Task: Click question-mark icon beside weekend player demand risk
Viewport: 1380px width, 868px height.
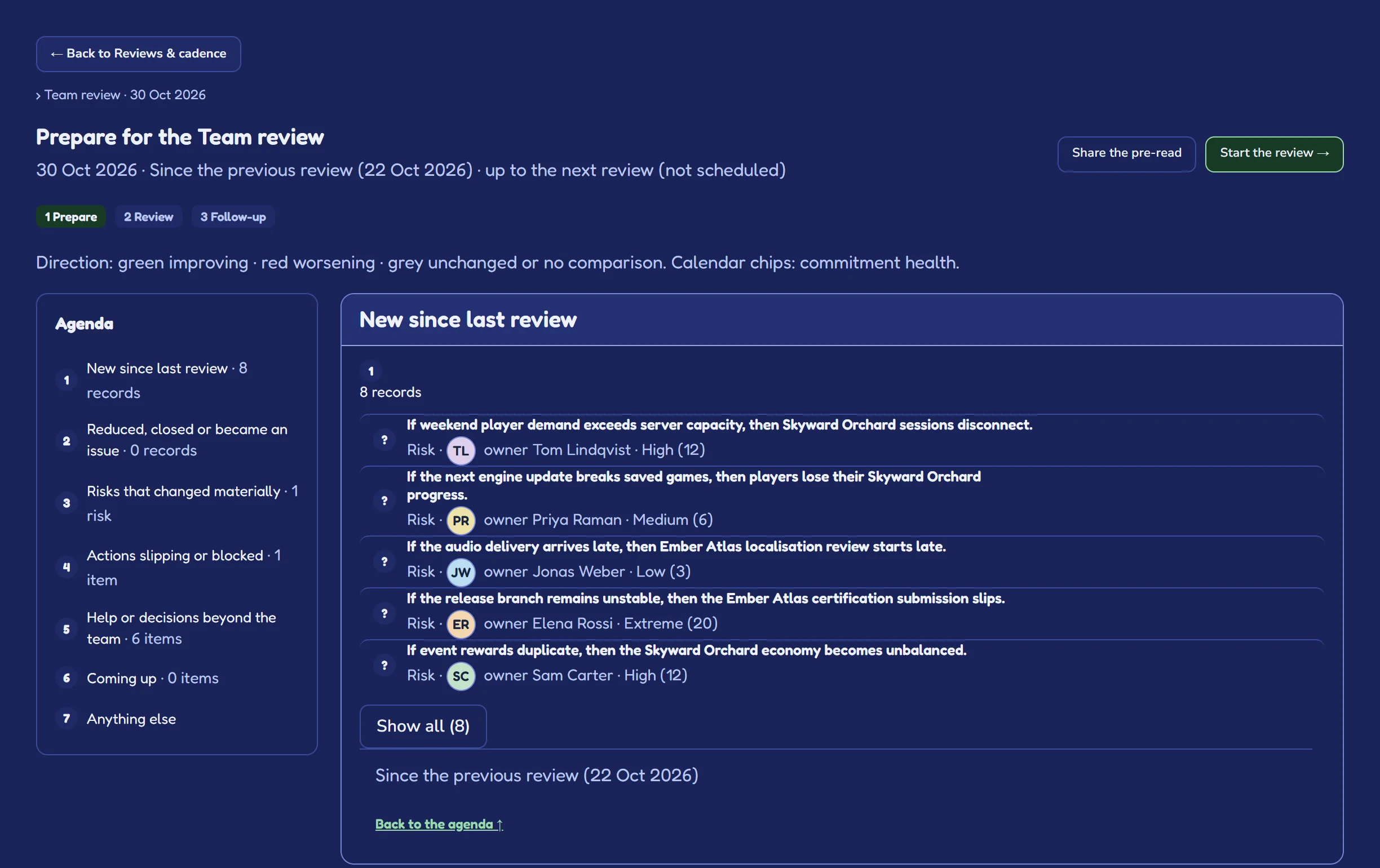Action: click(384, 440)
